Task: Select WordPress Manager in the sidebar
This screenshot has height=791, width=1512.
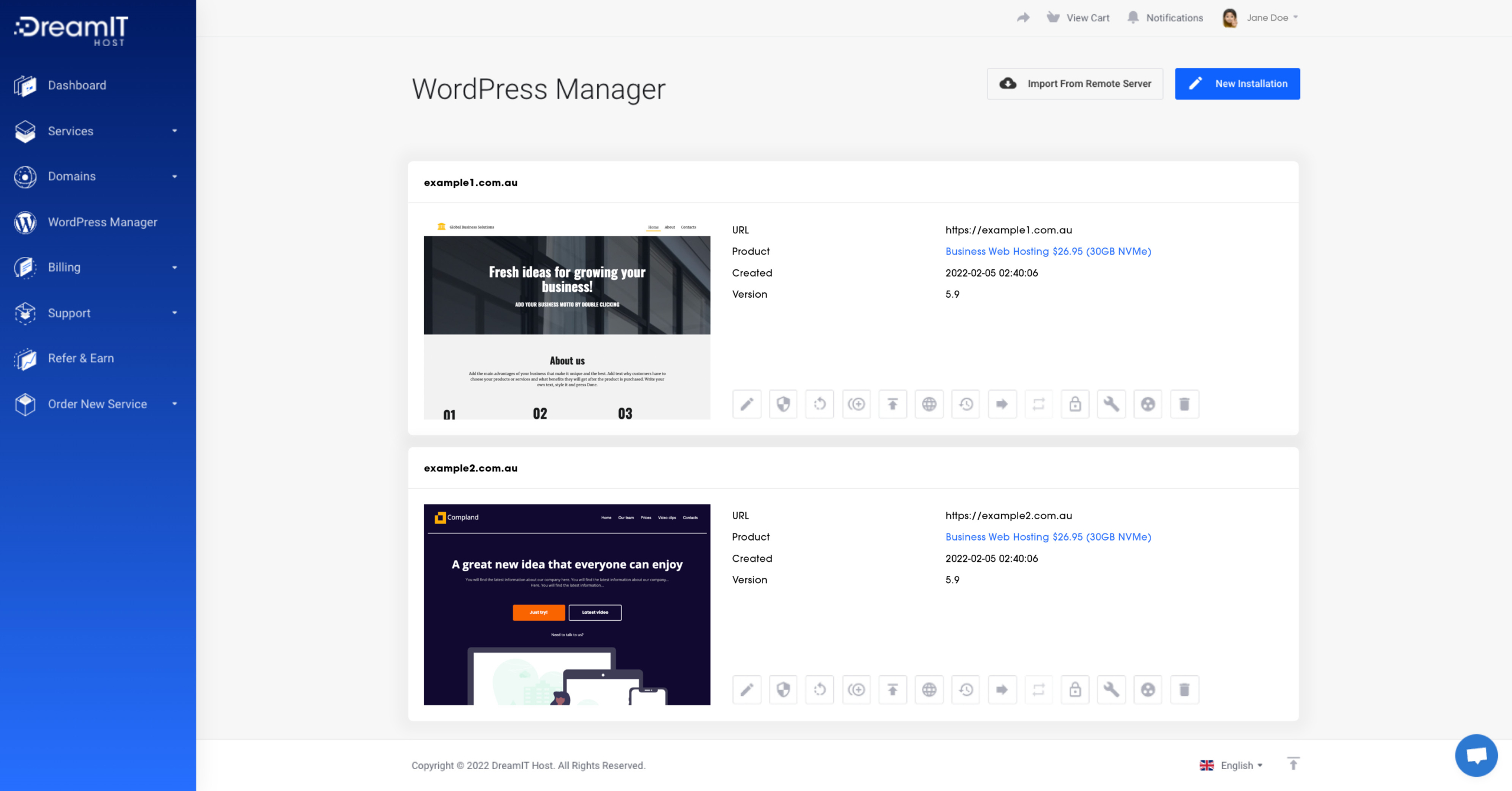Action: tap(103, 222)
